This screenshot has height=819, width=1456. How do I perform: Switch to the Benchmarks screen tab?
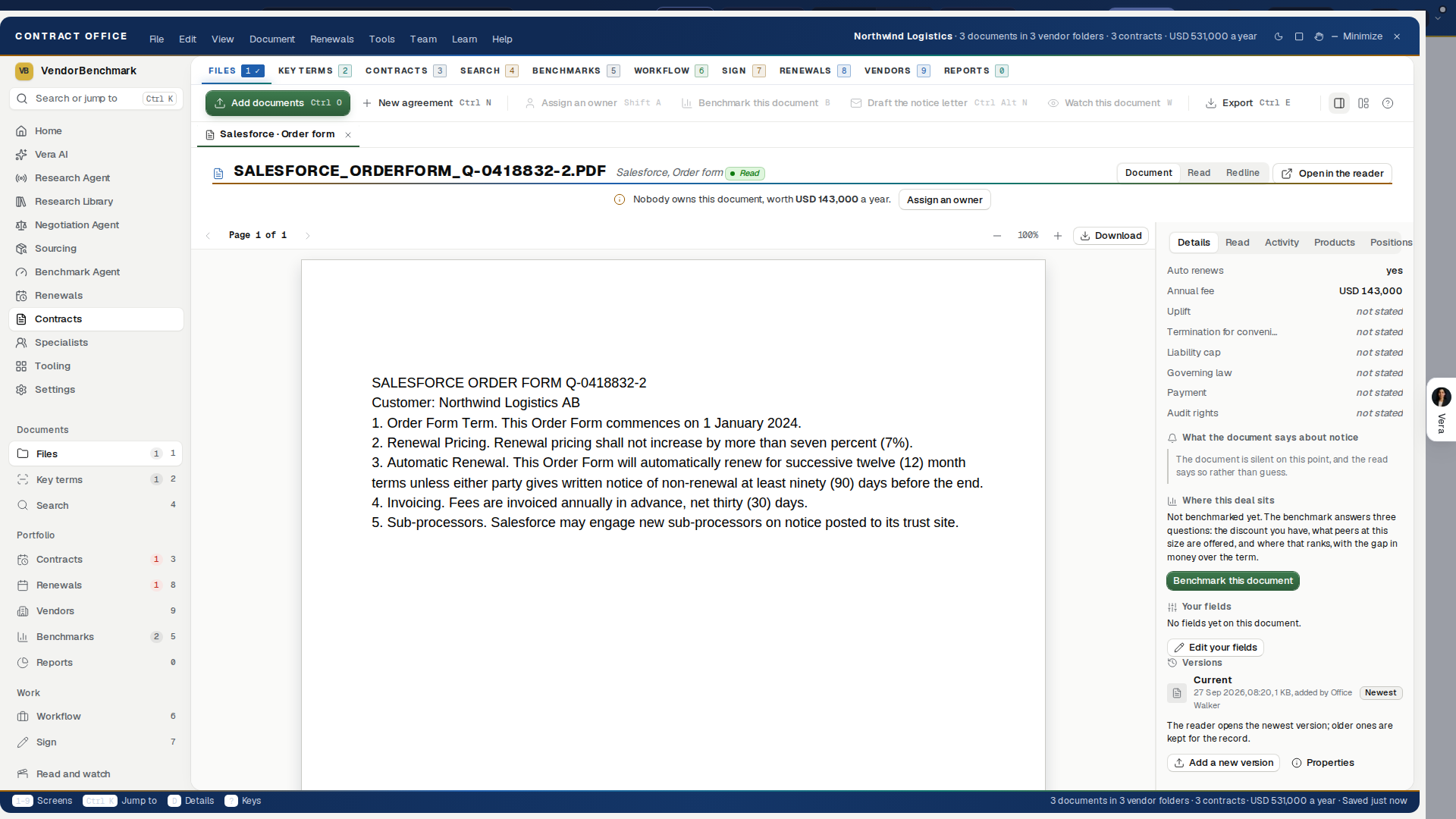tap(576, 71)
